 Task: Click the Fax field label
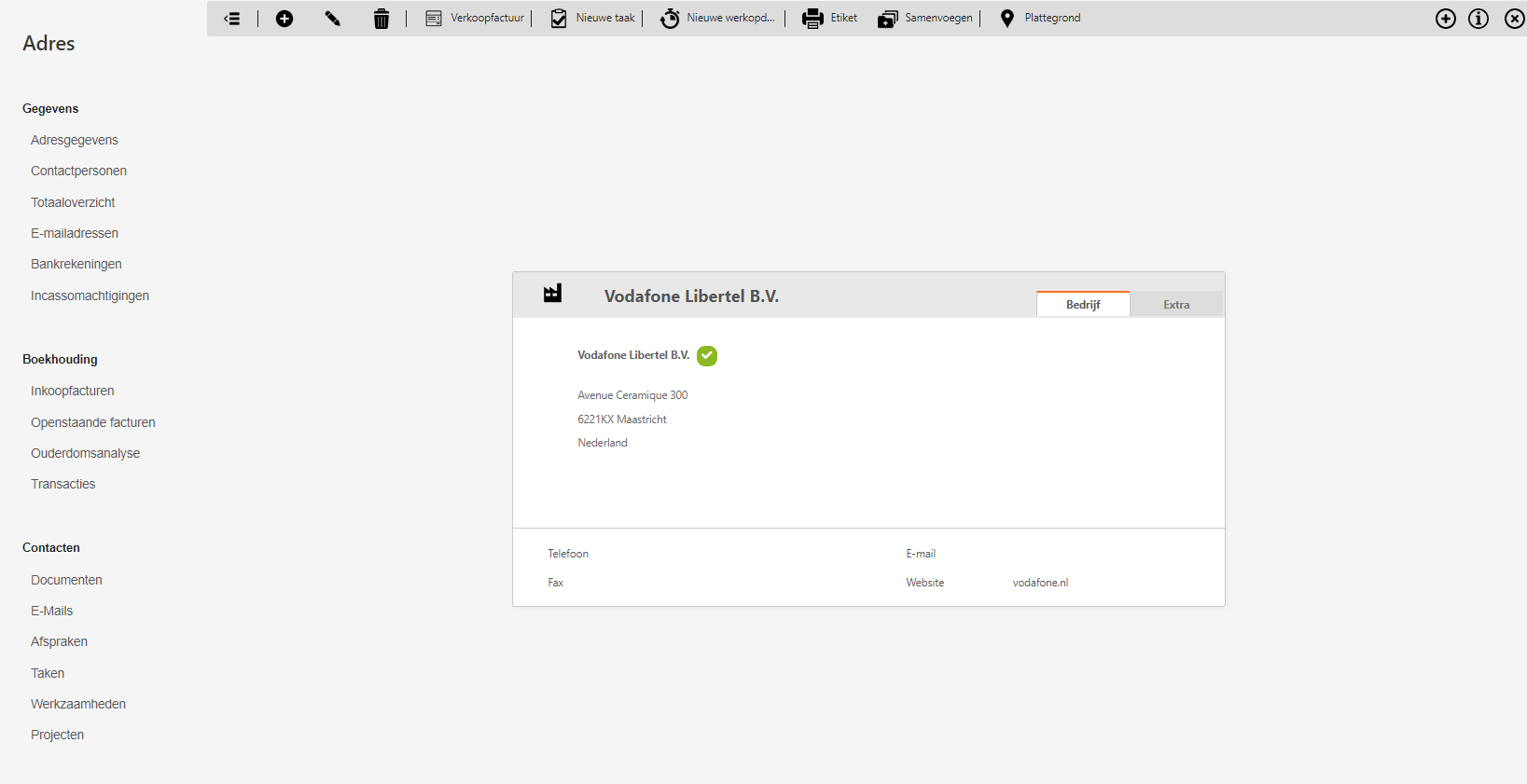click(556, 583)
